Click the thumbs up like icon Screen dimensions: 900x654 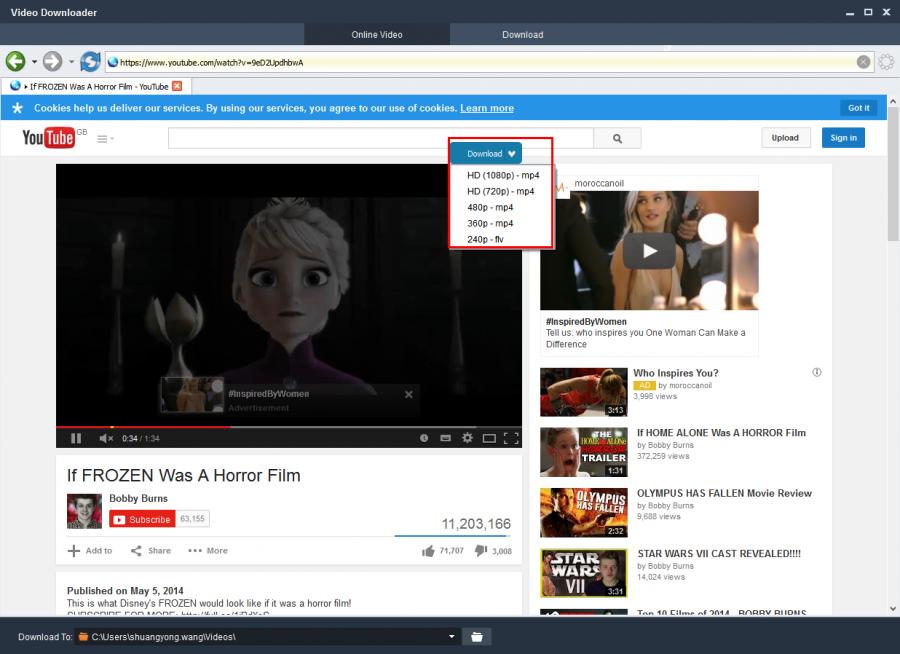[428, 550]
